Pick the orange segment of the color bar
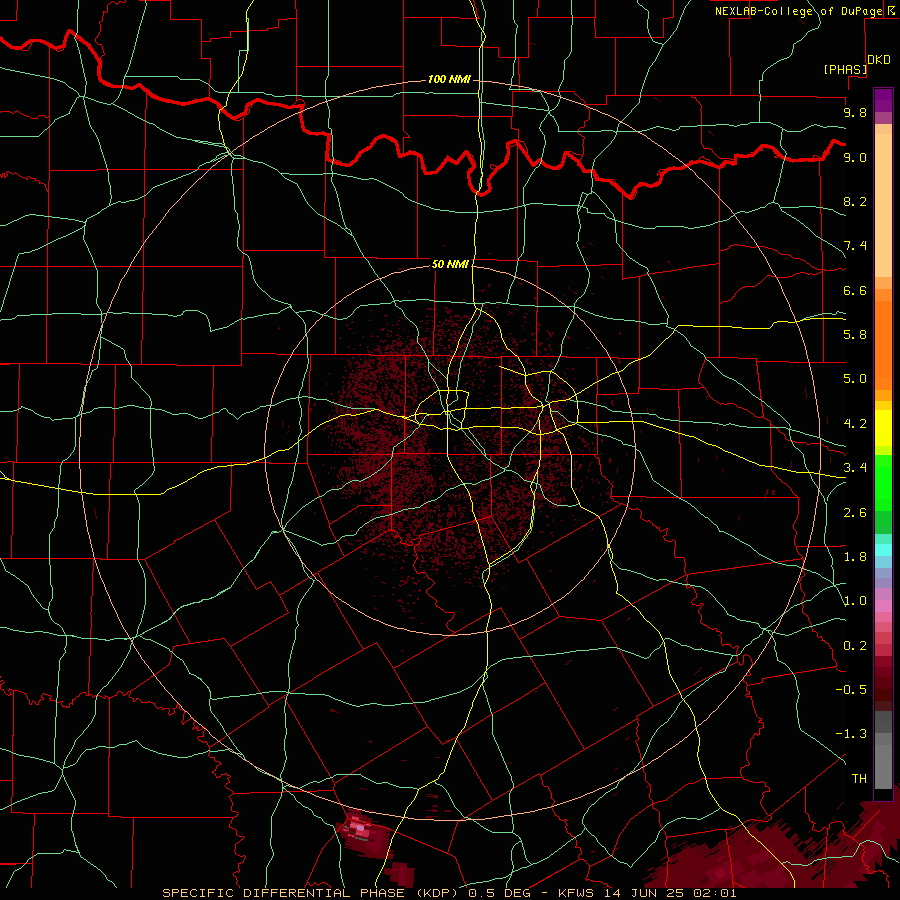 (x=883, y=345)
